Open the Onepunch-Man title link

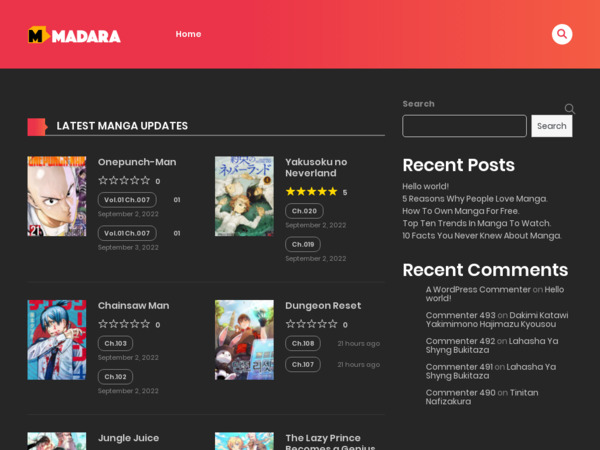click(137, 162)
